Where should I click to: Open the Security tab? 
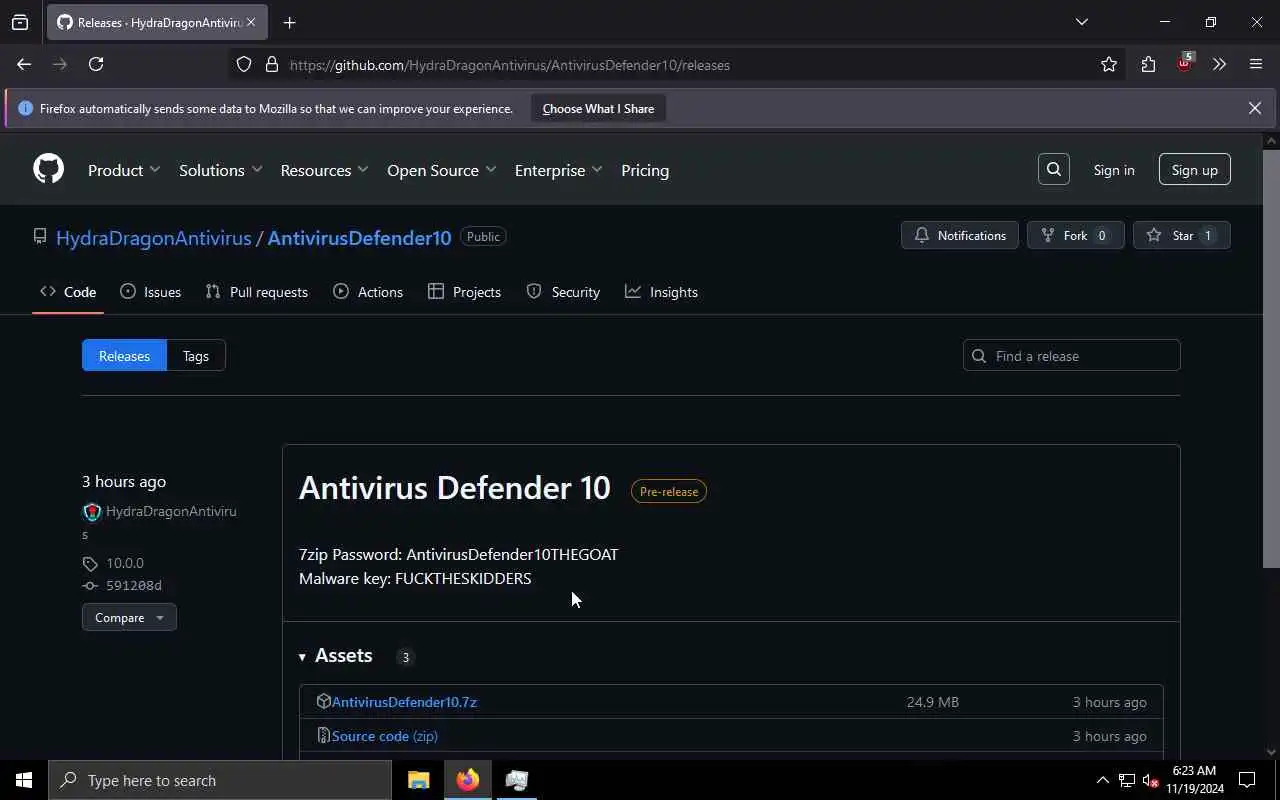point(563,292)
